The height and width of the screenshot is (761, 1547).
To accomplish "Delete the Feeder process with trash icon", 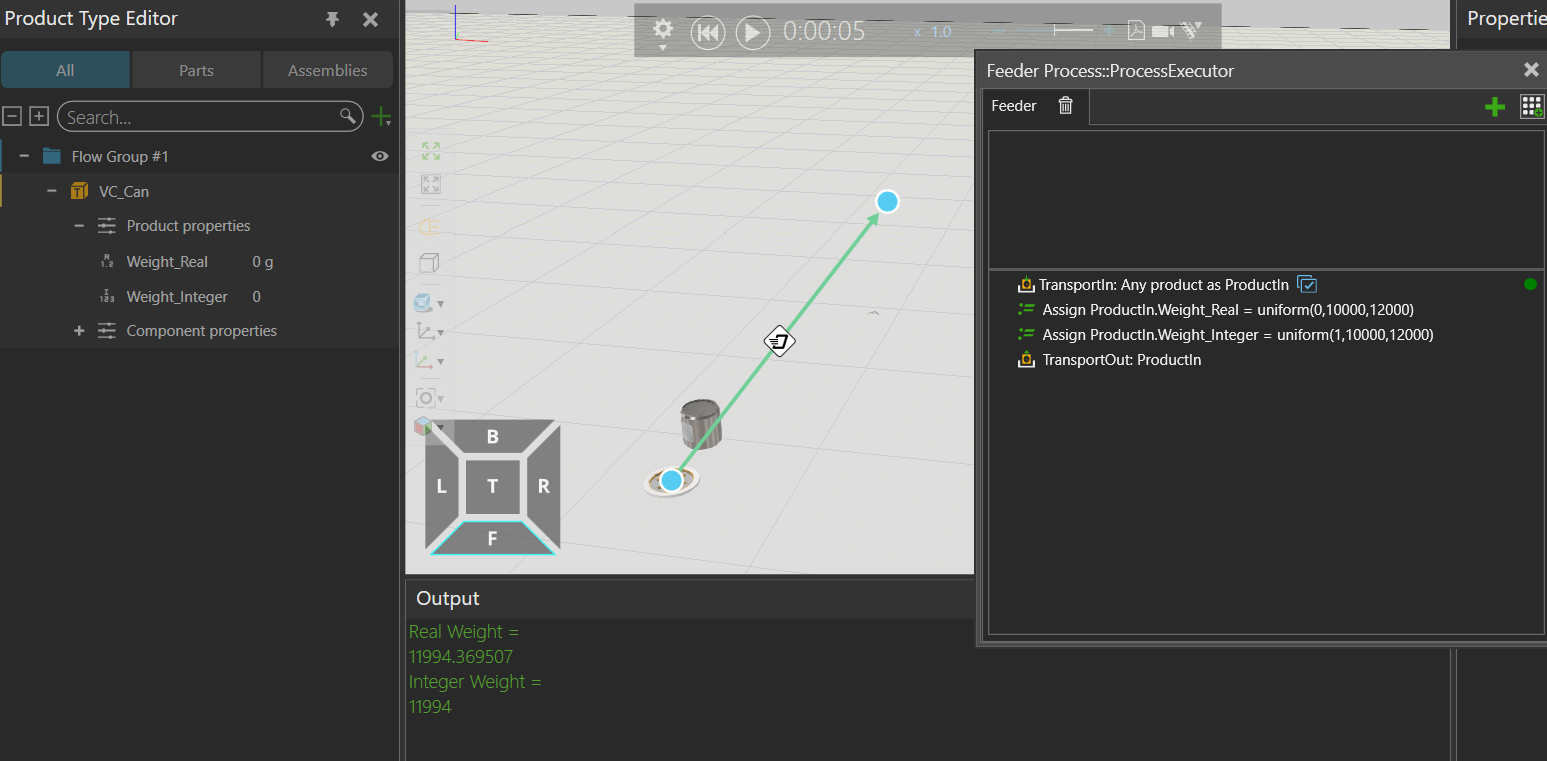I will pyautogui.click(x=1065, y=106).
